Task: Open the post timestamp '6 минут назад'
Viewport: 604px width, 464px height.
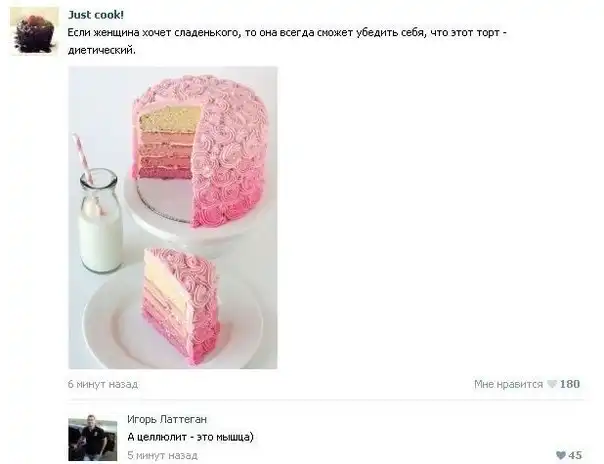Action: pos(103,384)
